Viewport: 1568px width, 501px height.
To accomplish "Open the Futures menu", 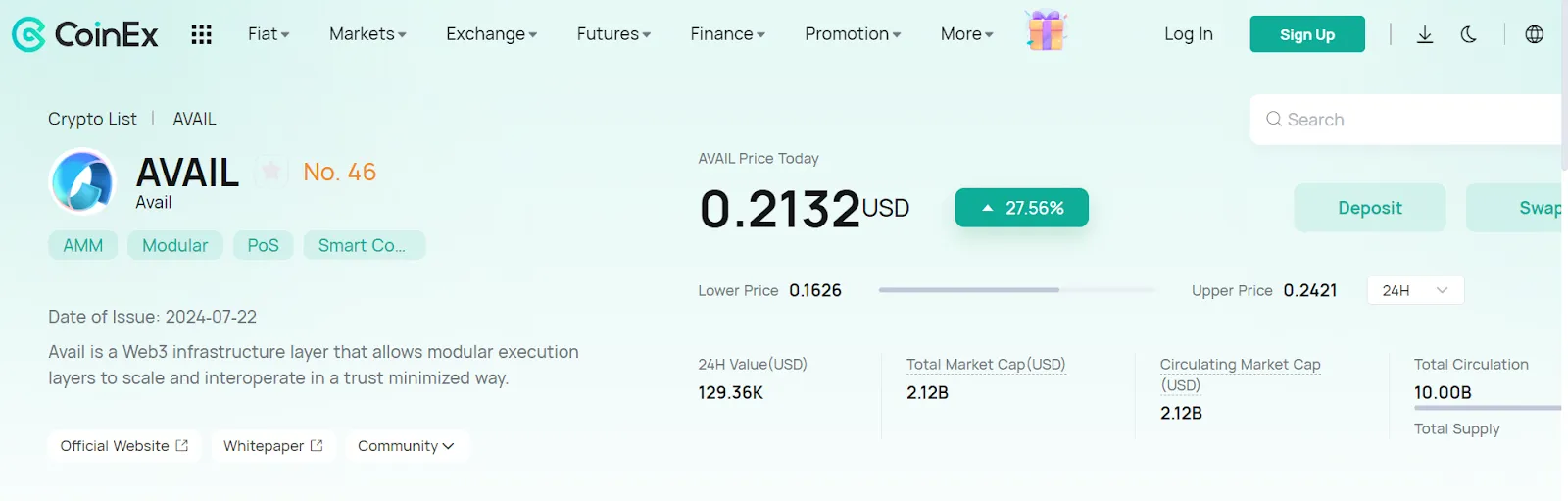I will (613, 34).
